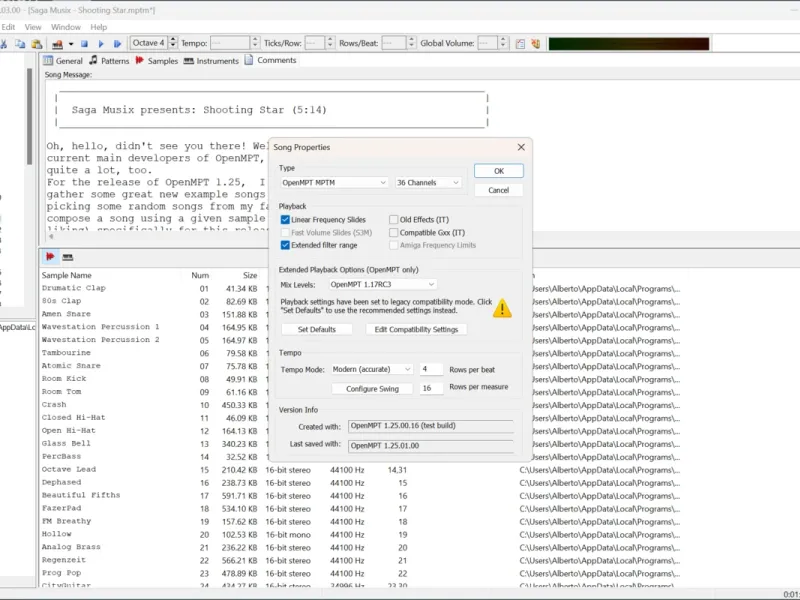Switch to the Samples tab

[156, 61]
